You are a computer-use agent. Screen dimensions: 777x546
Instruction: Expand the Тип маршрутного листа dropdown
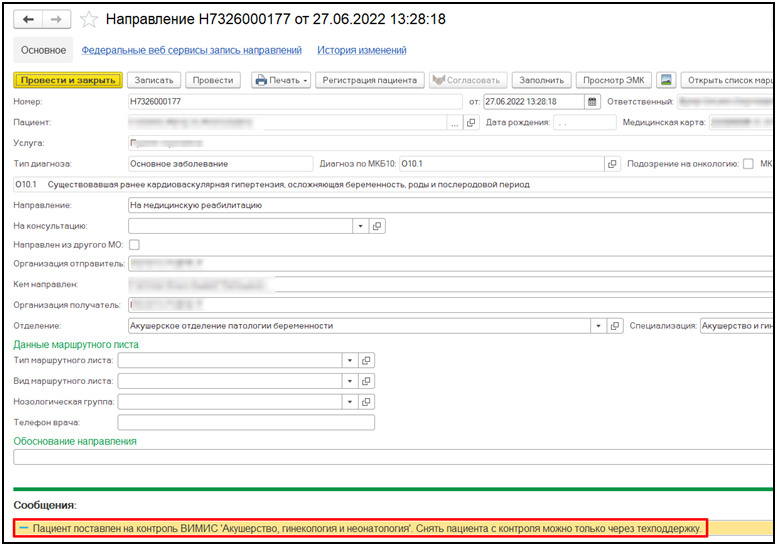pyautogui.click(x=350, y=361)
